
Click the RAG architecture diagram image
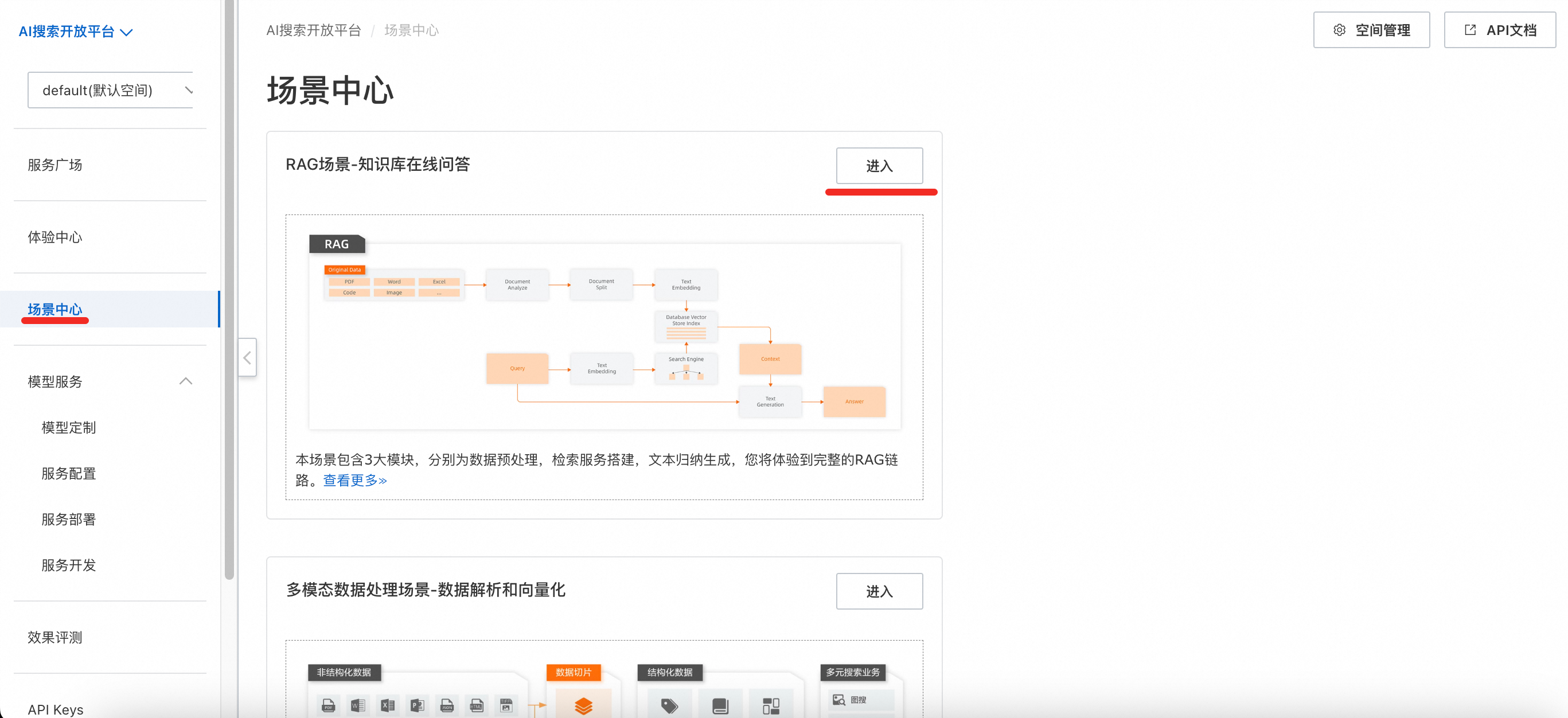click(604, 332)
